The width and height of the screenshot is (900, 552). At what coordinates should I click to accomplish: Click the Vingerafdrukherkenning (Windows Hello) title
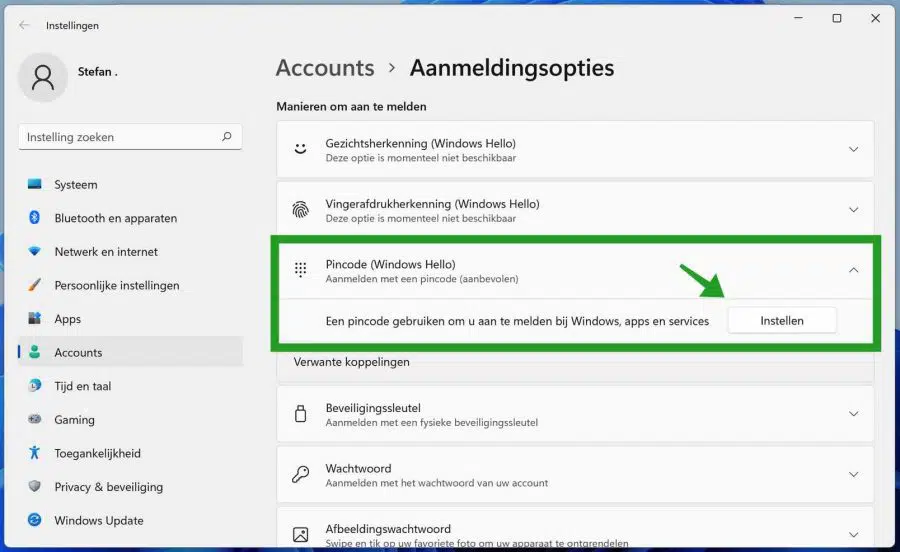(x=432, y=204)
